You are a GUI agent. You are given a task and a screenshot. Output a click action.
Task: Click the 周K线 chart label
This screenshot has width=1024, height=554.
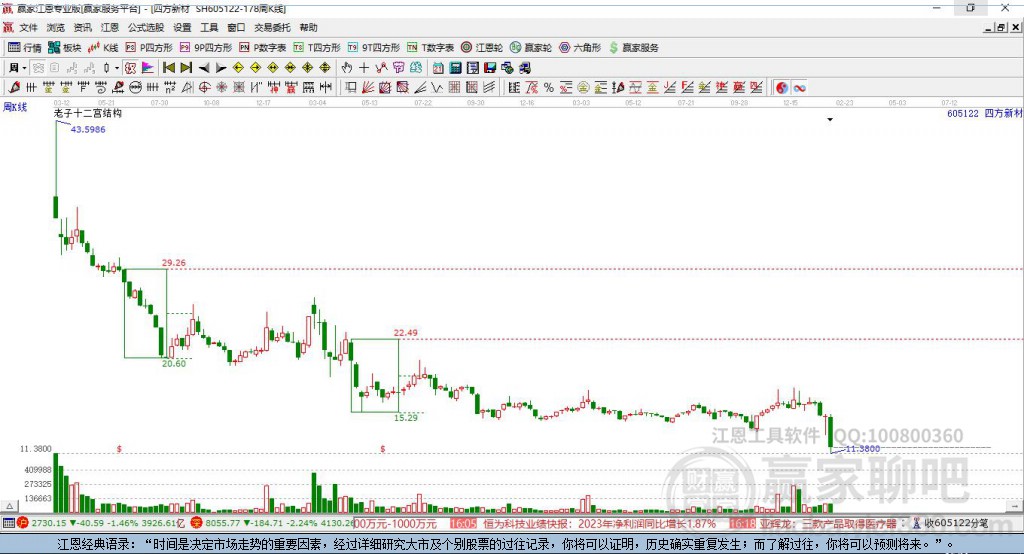14,107
